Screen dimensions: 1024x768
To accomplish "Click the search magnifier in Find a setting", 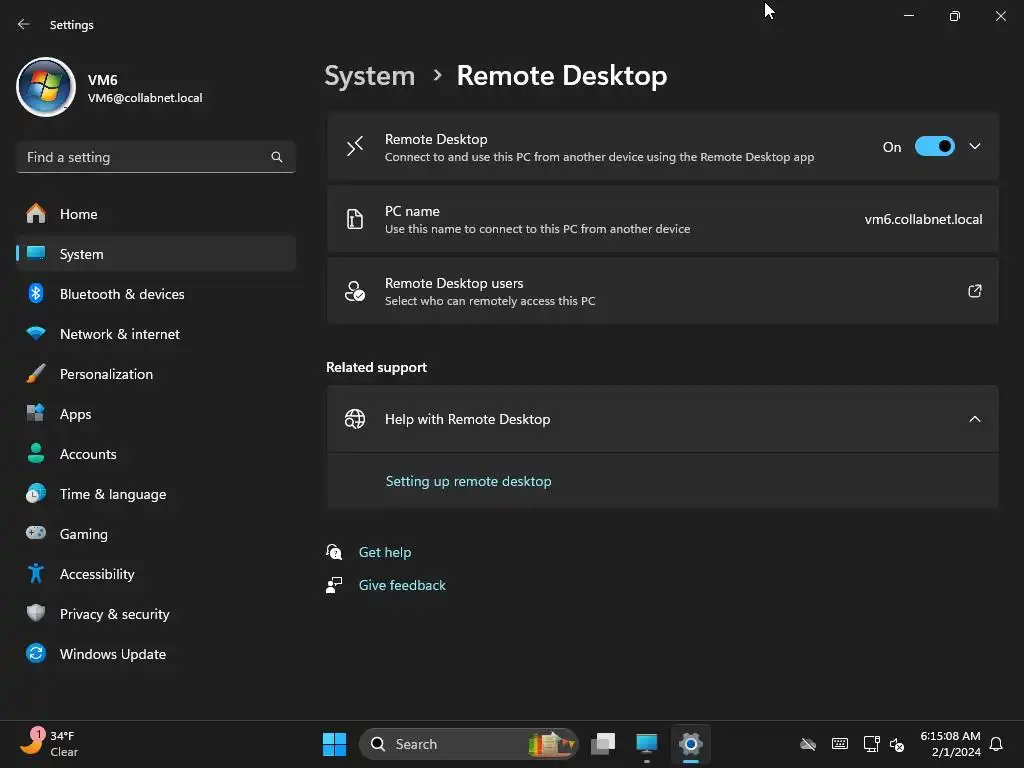I will point(277,157).
